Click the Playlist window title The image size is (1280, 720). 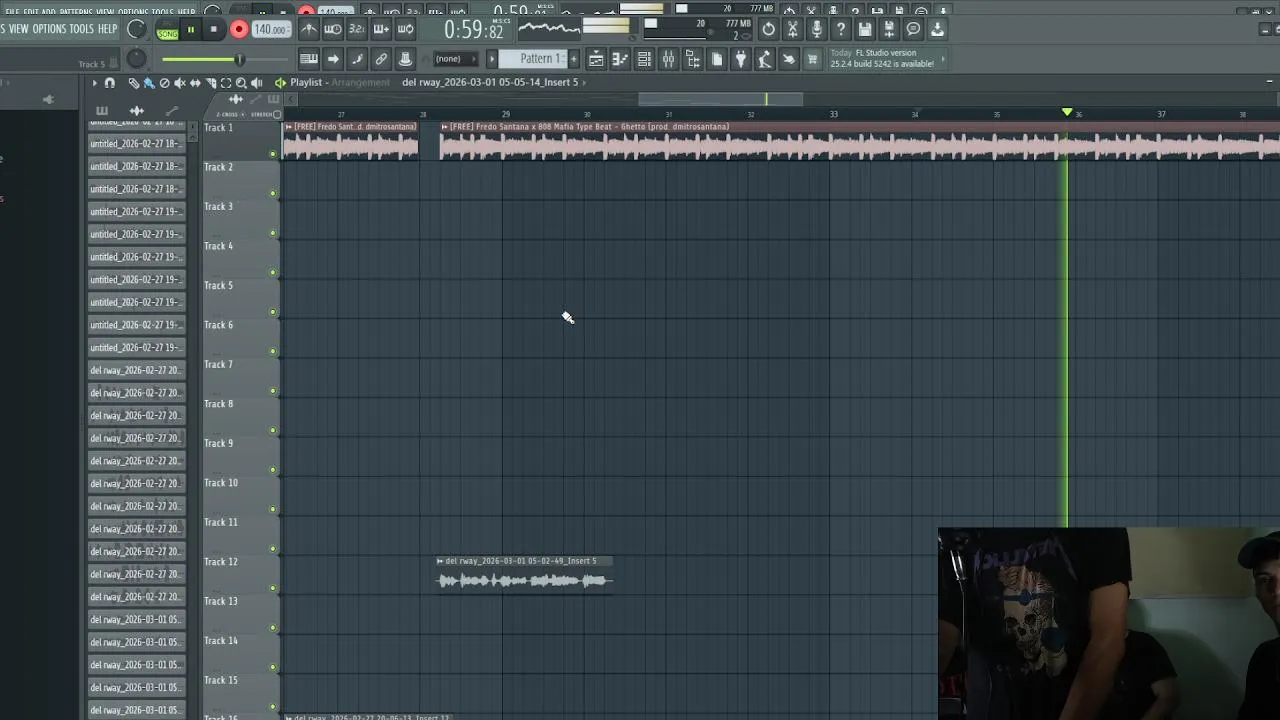click(x=306, y=82)
